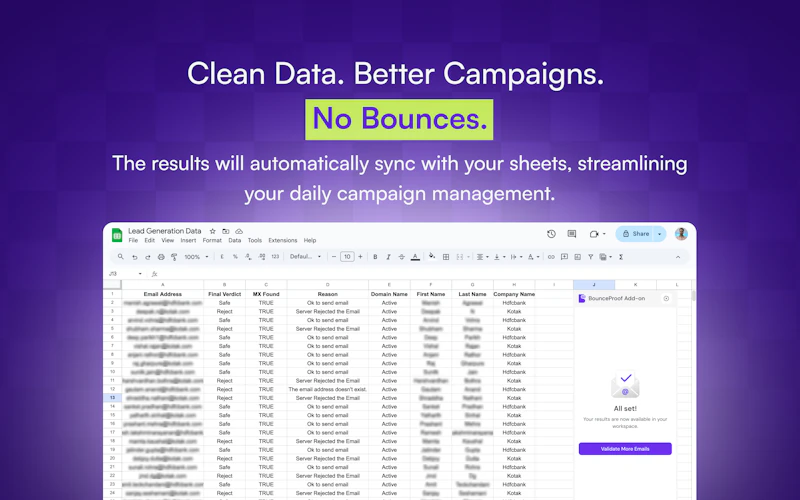800x500 pixels.
Task: Create a filter
Action: [x=590, y=257]
